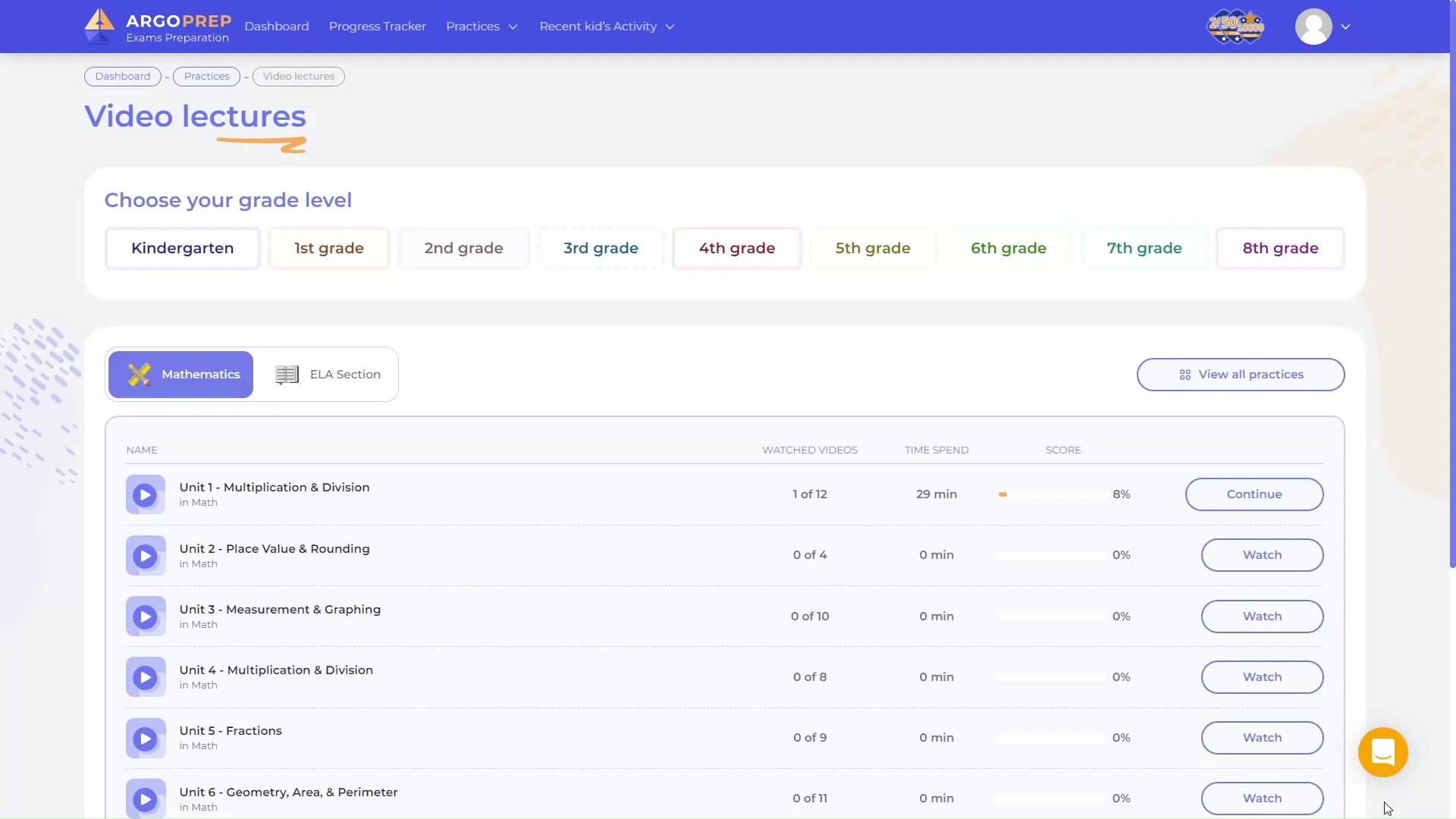Continue Unit 1 Multiplication & Division
Viewport: 1456px width, 819px height.
click(x=1254, y=494)
